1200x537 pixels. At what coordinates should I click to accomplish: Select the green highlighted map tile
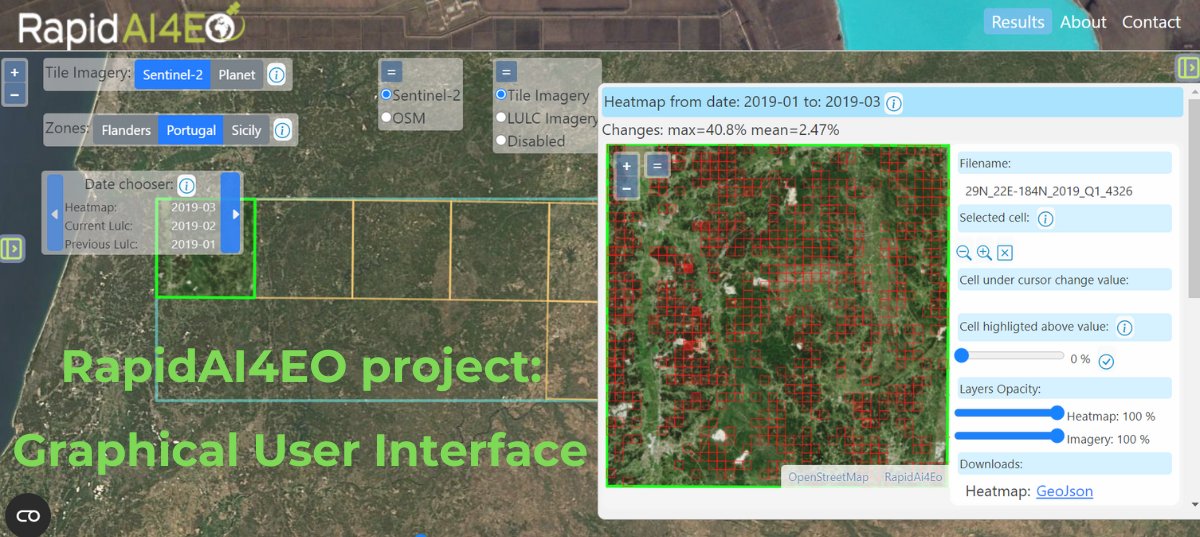(x=206, y=248)
